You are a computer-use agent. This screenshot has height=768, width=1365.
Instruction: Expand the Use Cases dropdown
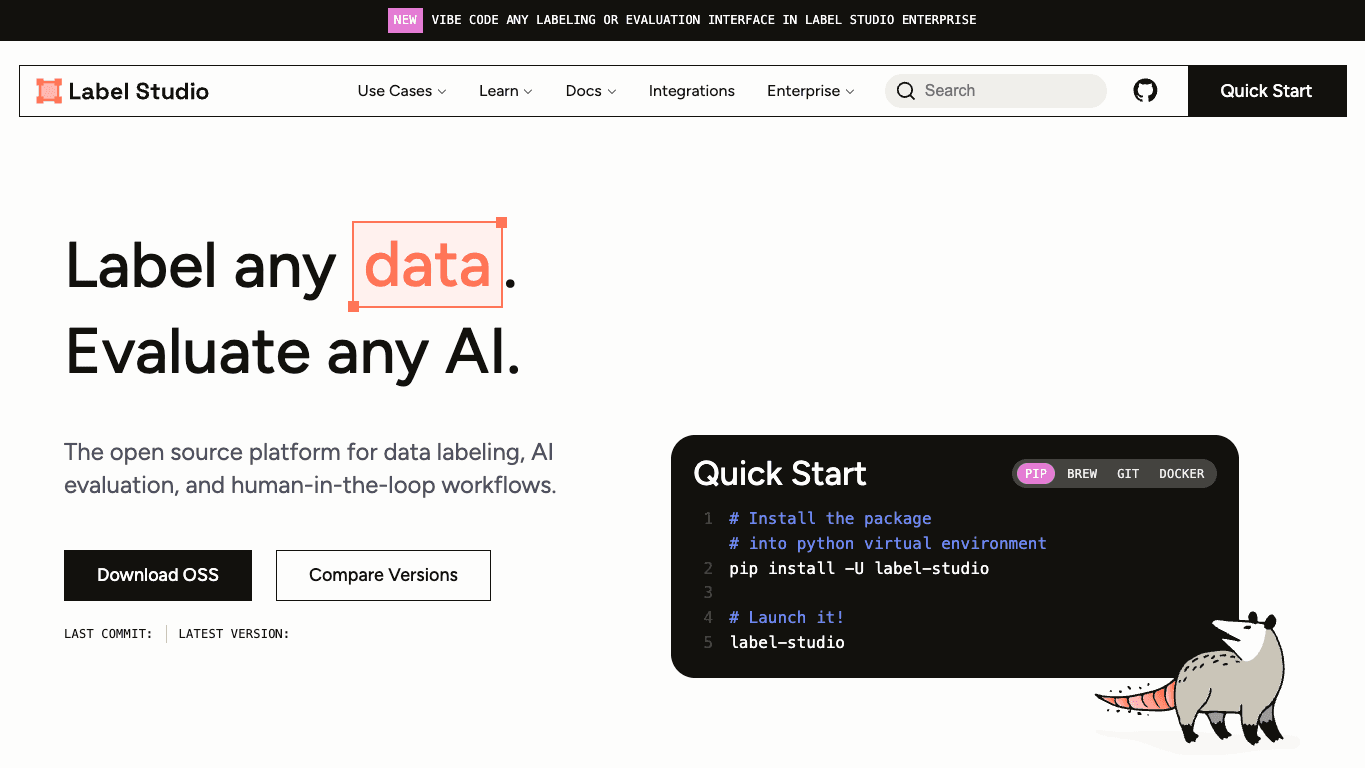(402, 91)
